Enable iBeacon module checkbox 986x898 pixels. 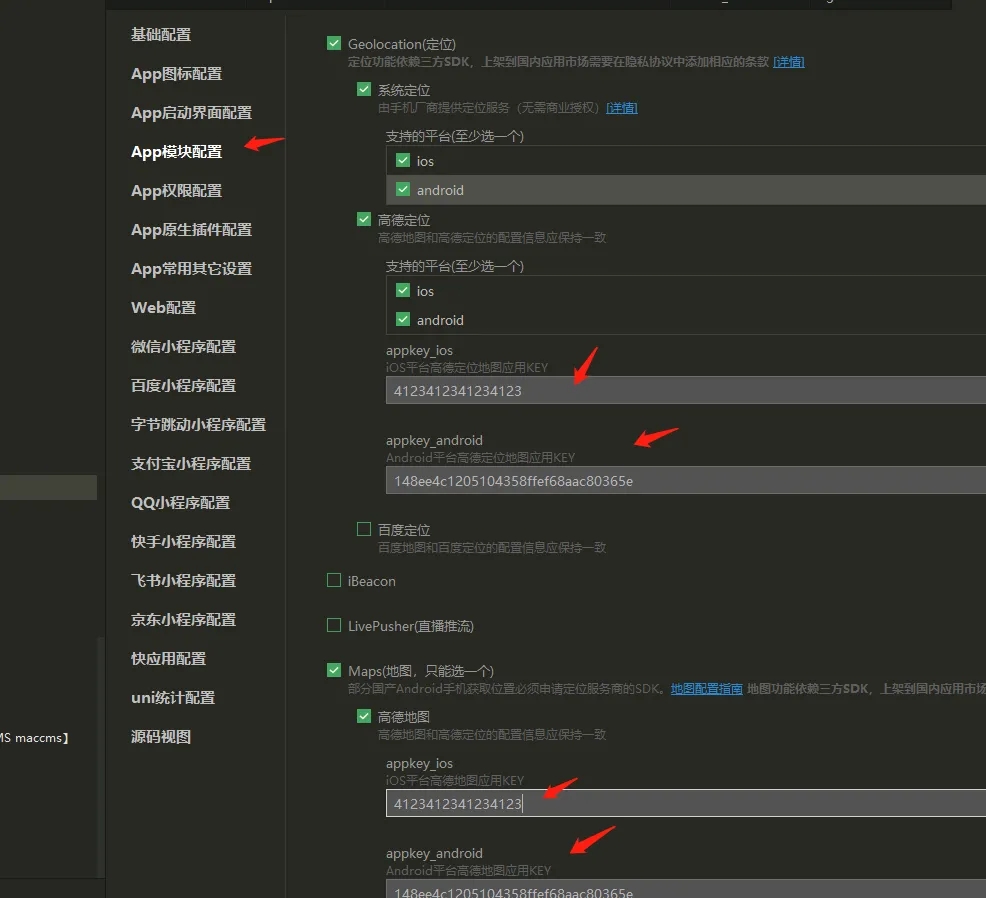point(334,580)
